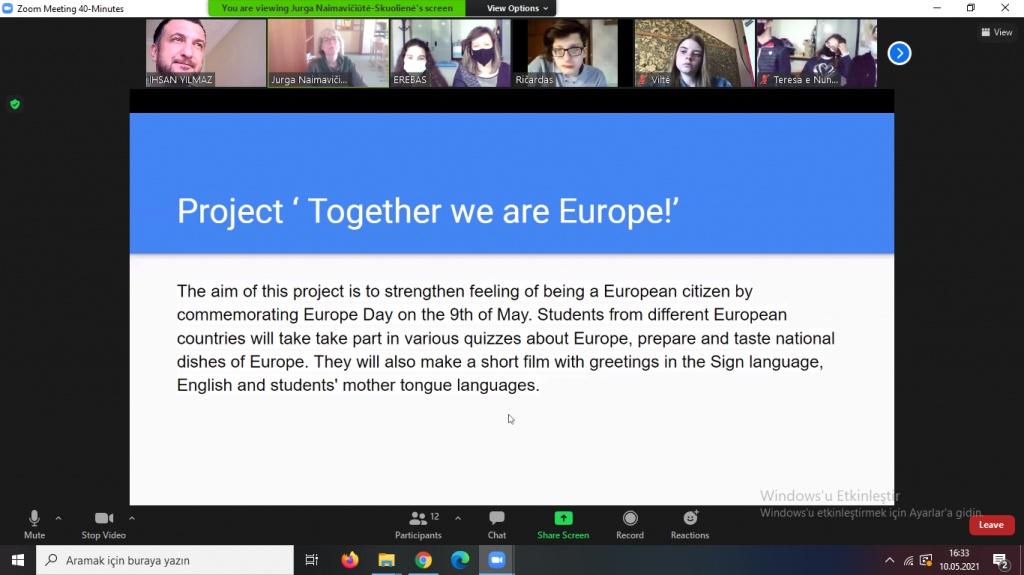Viewport: 1024px width, 575px height.
Task: Expand audio options arrow next to Mute
Action: point(58,518)
